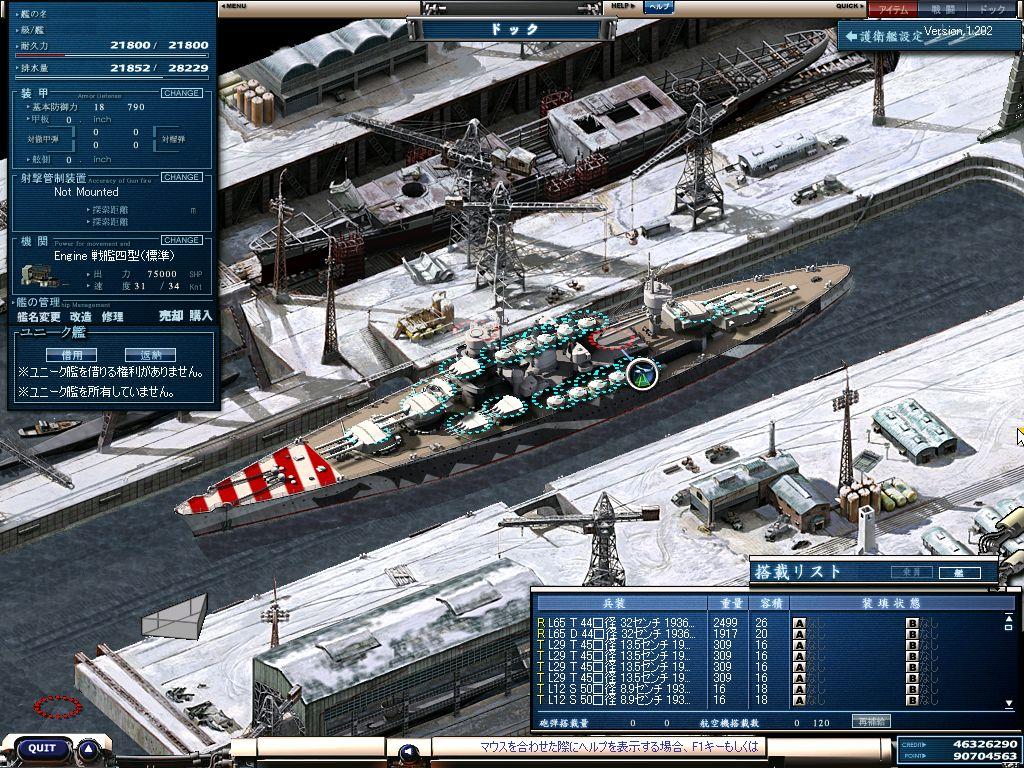1024x768 pixels.
Task: Click the radar icon on the battleship
Action: click(x=642, y=373)
